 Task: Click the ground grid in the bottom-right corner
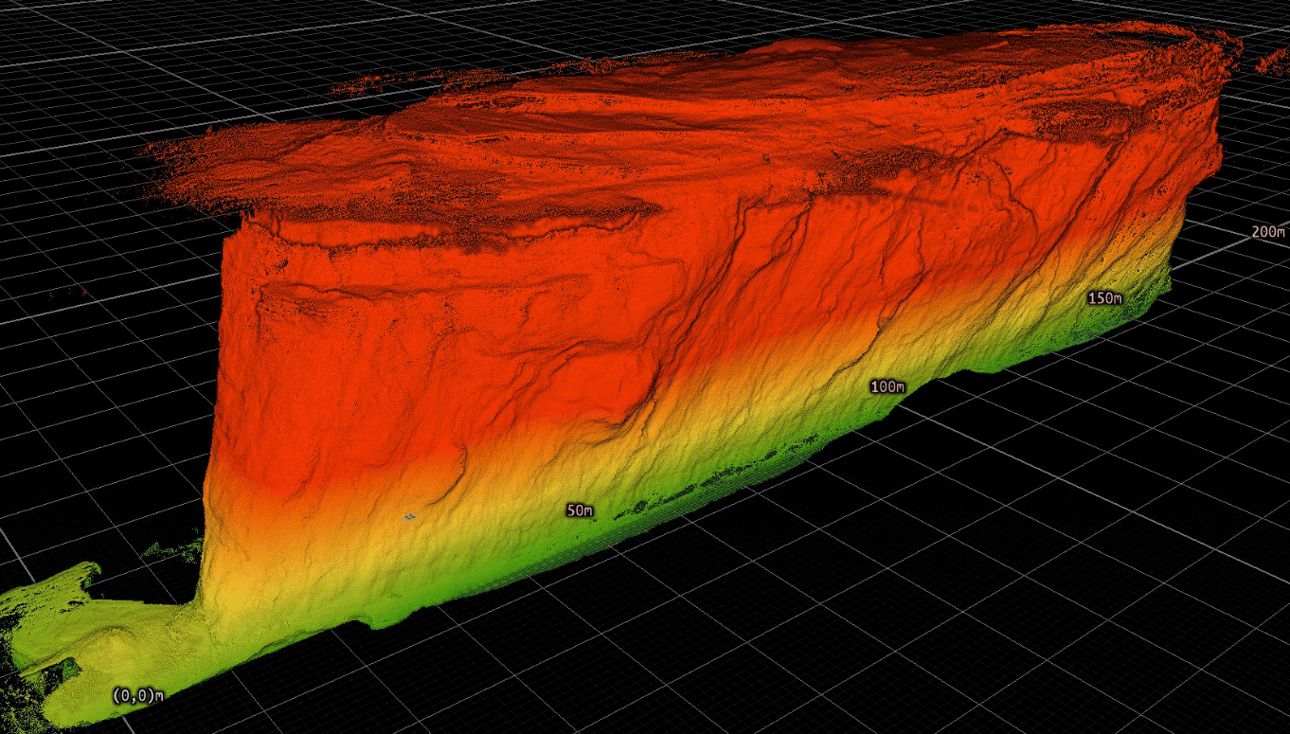[x=1150, y=650]
